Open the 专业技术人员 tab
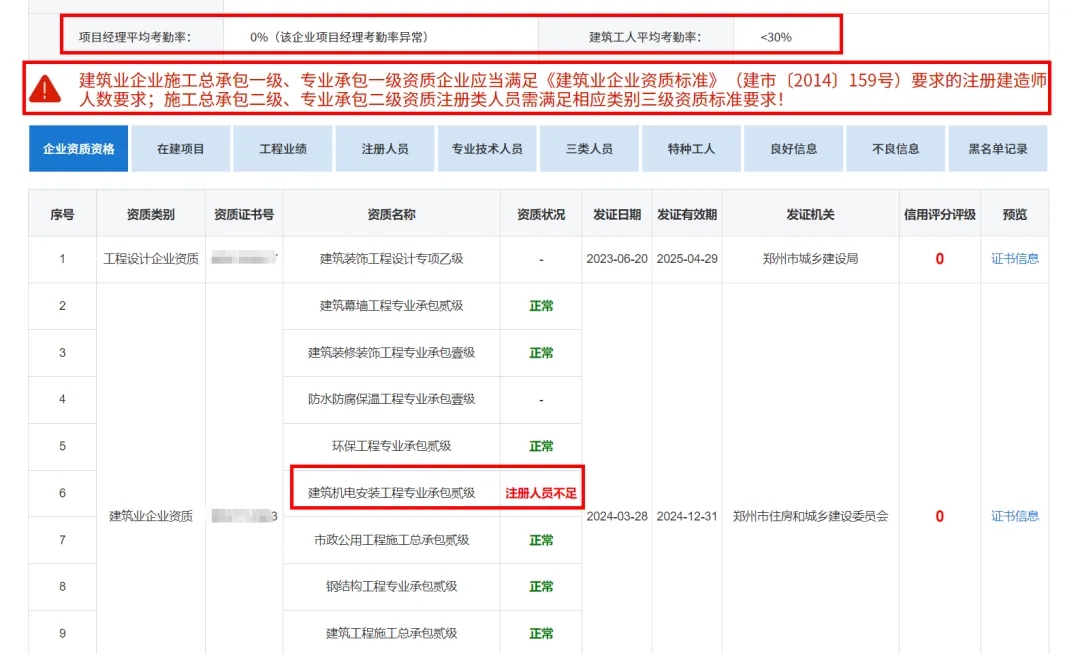The width and height of the screenshot is (1080, 654). coord(487,149)
